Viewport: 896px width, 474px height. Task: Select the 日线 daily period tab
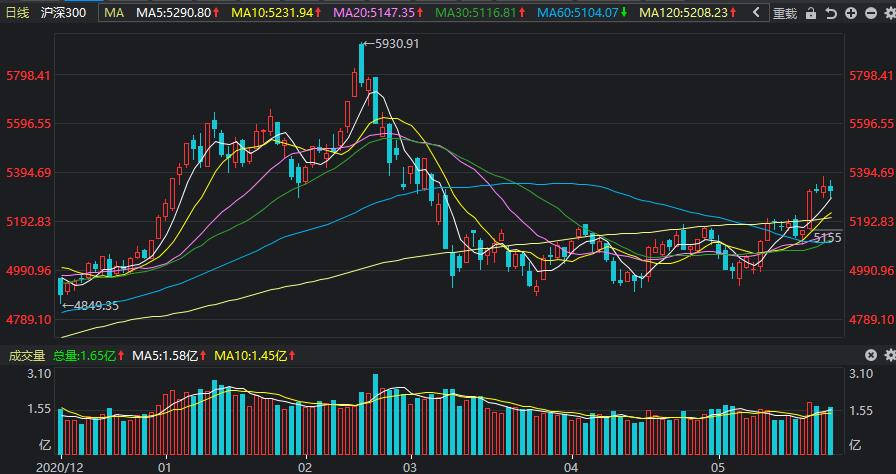pyautogui.click(x=17, y=13)
